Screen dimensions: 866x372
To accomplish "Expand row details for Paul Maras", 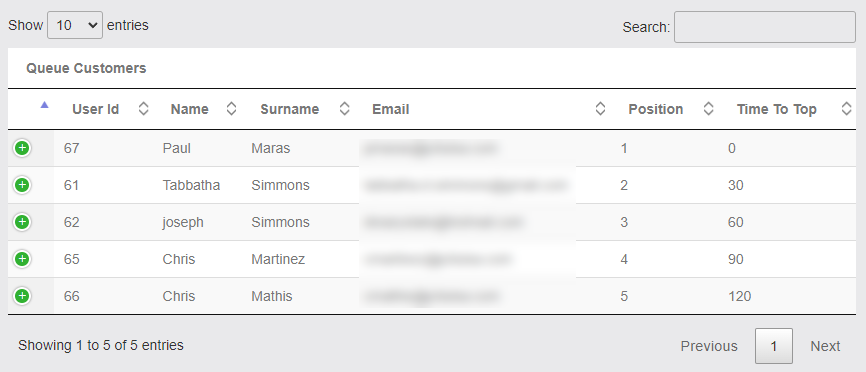I will click(22, 148).
